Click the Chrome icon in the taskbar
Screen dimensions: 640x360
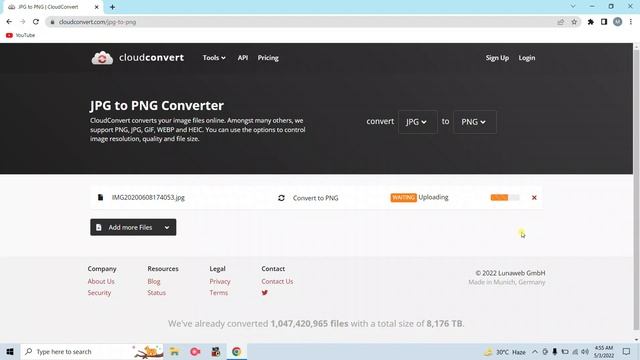click(236, 351)
